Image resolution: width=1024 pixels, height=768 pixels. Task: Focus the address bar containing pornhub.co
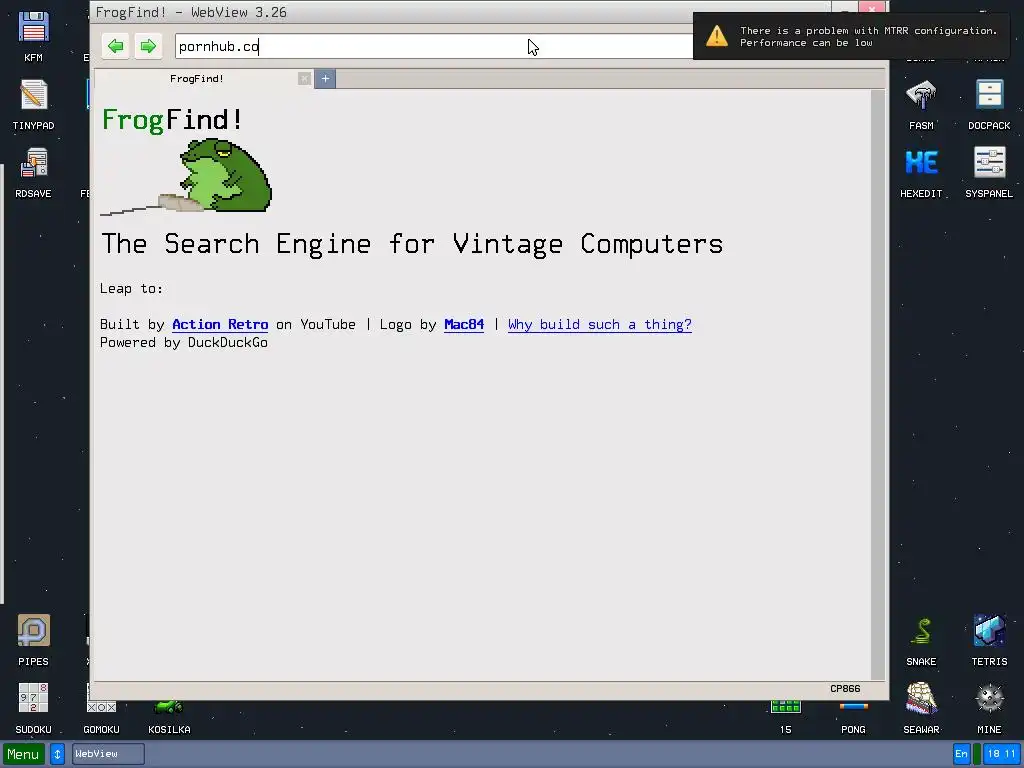[x=434, y=46]
